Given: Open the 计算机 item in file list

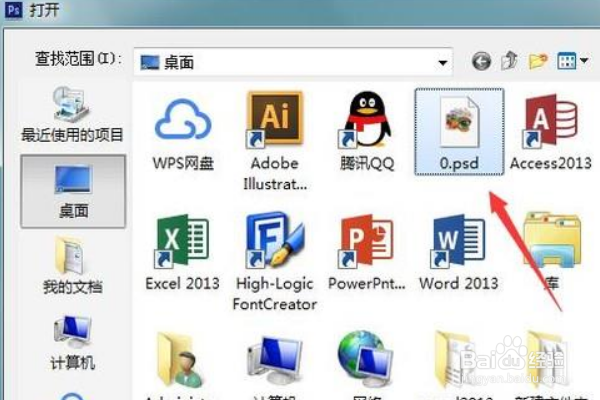Looking at the screenshot, I should [275, 366].
